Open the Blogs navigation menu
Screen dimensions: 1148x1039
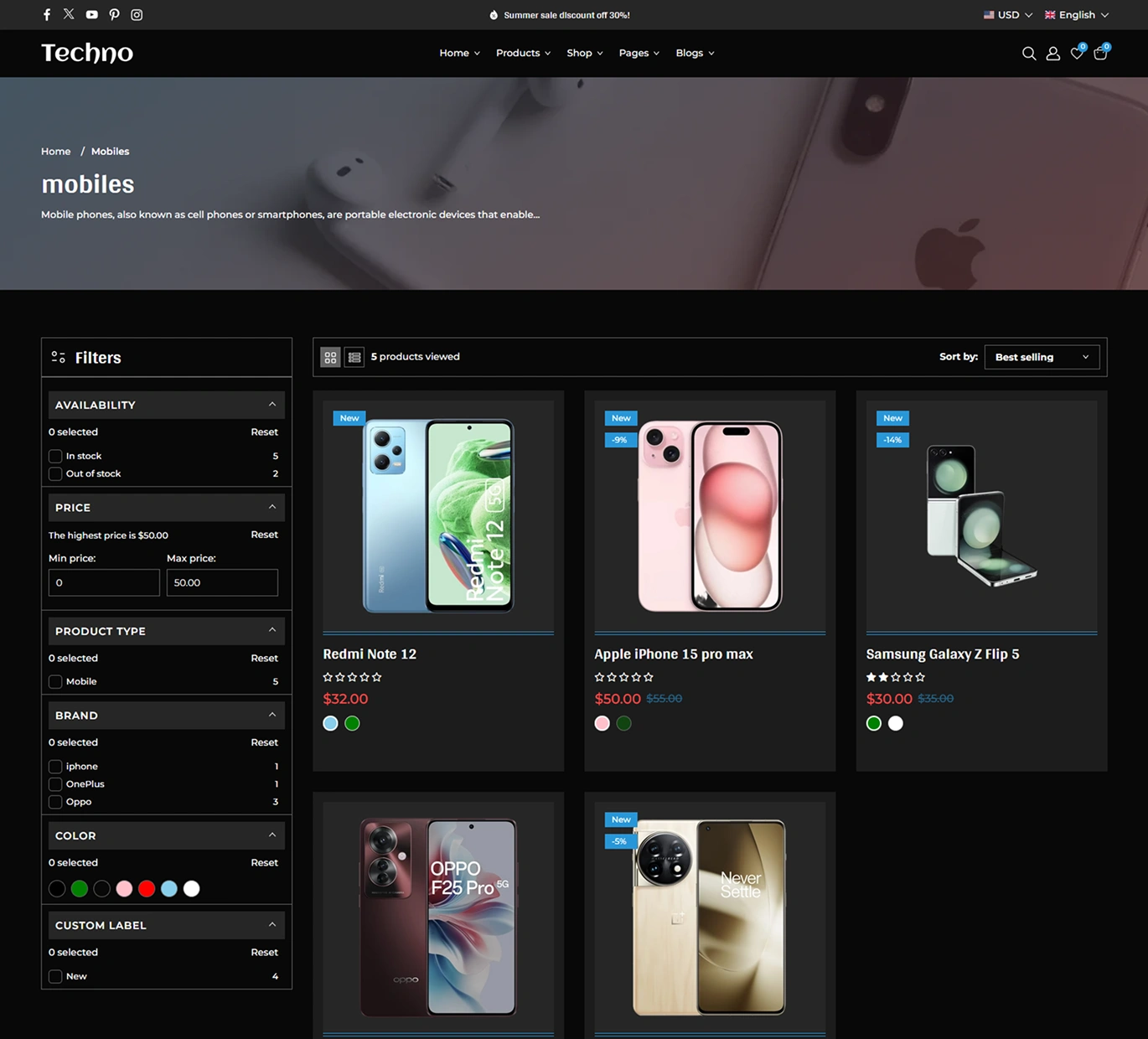[695, 53]
